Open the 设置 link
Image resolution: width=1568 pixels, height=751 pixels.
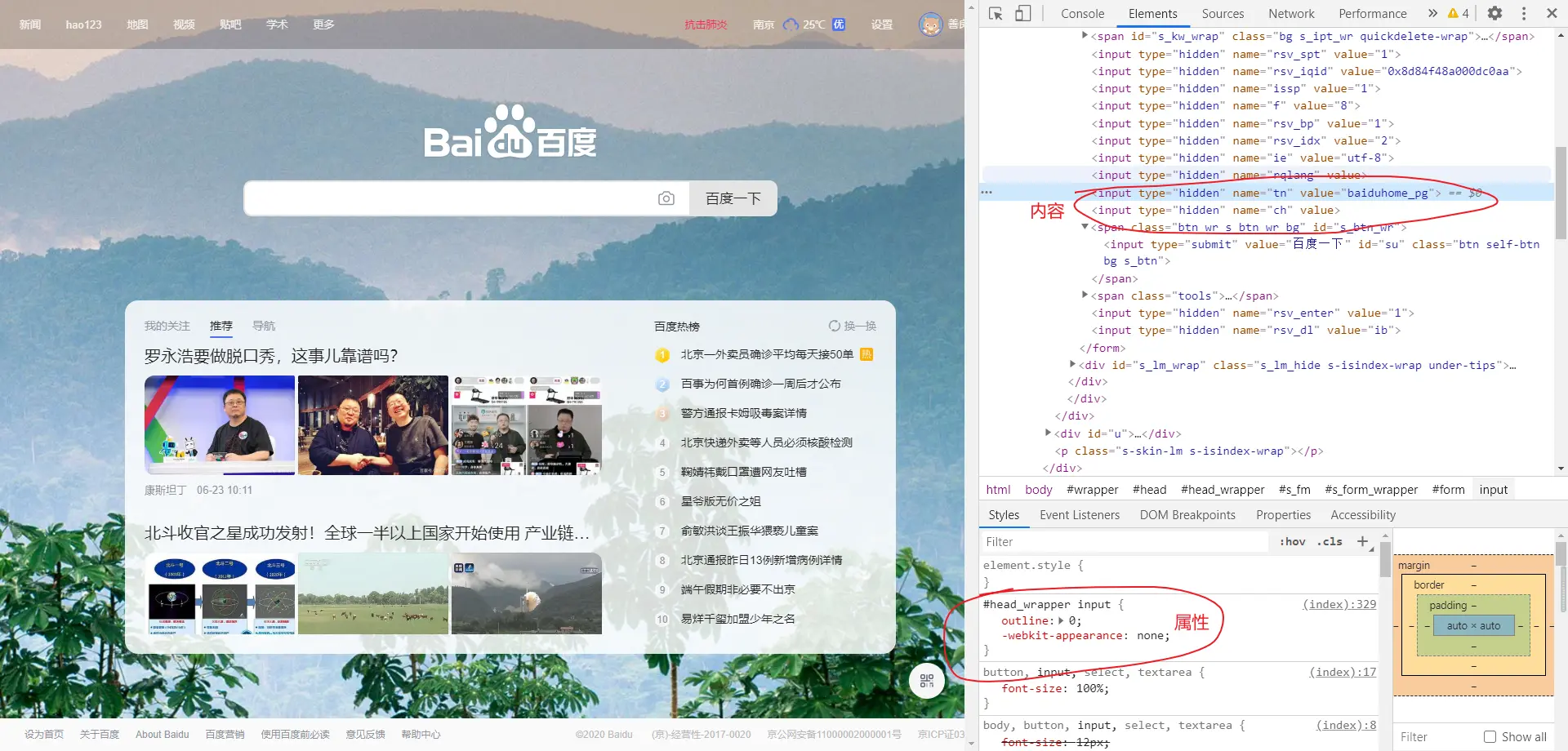pos(882,24)
